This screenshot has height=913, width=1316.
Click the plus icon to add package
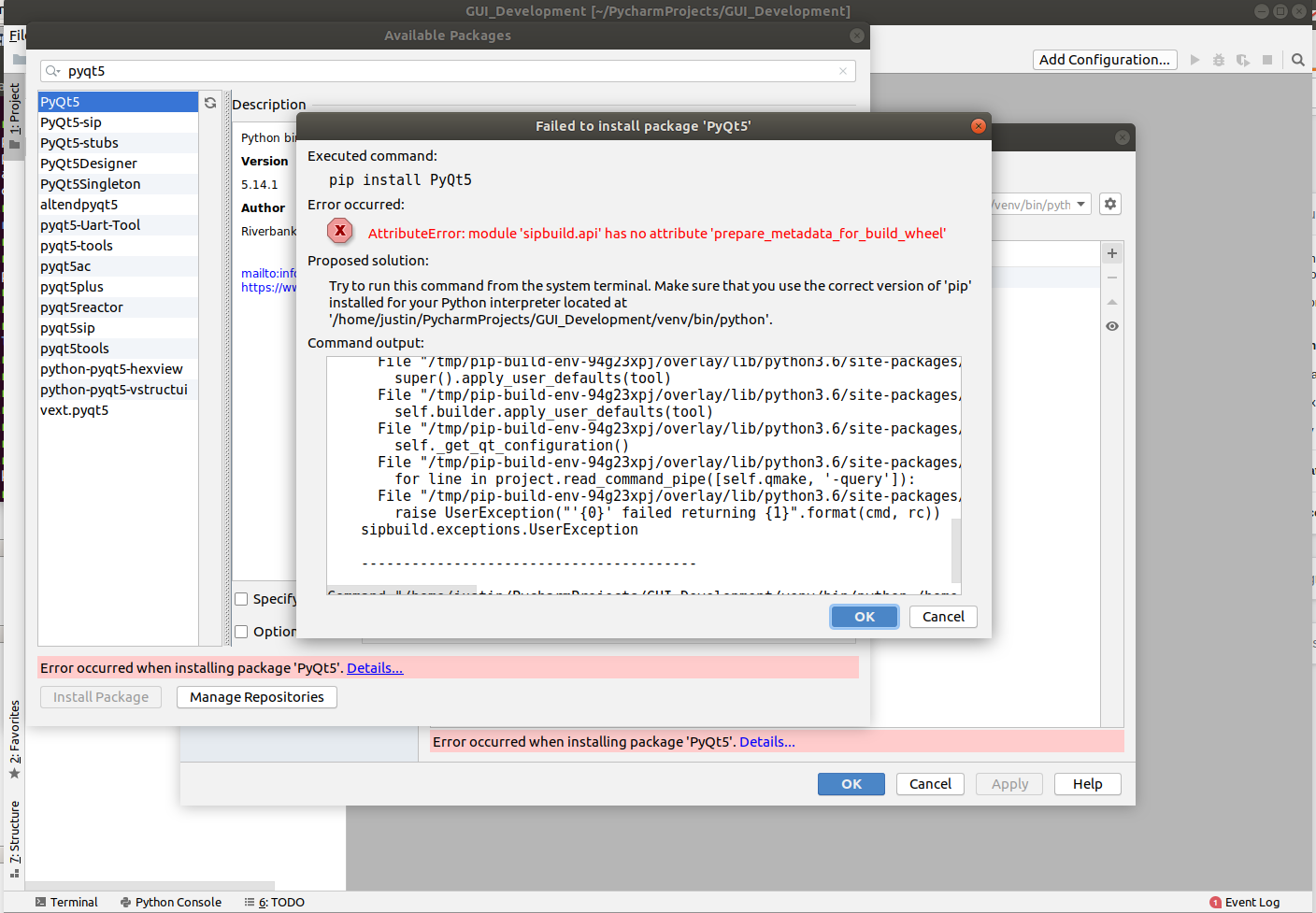click(1112, 253)
